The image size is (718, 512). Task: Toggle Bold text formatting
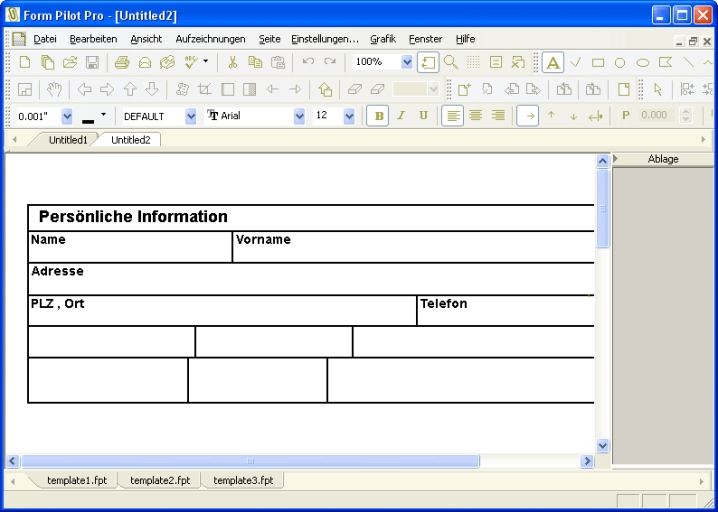pos(380,116)
